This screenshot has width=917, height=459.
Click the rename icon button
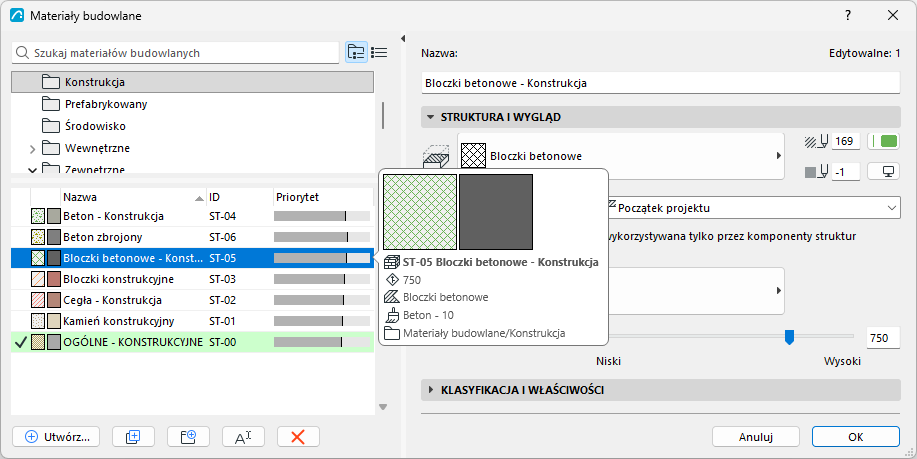[x=243, y=436]
